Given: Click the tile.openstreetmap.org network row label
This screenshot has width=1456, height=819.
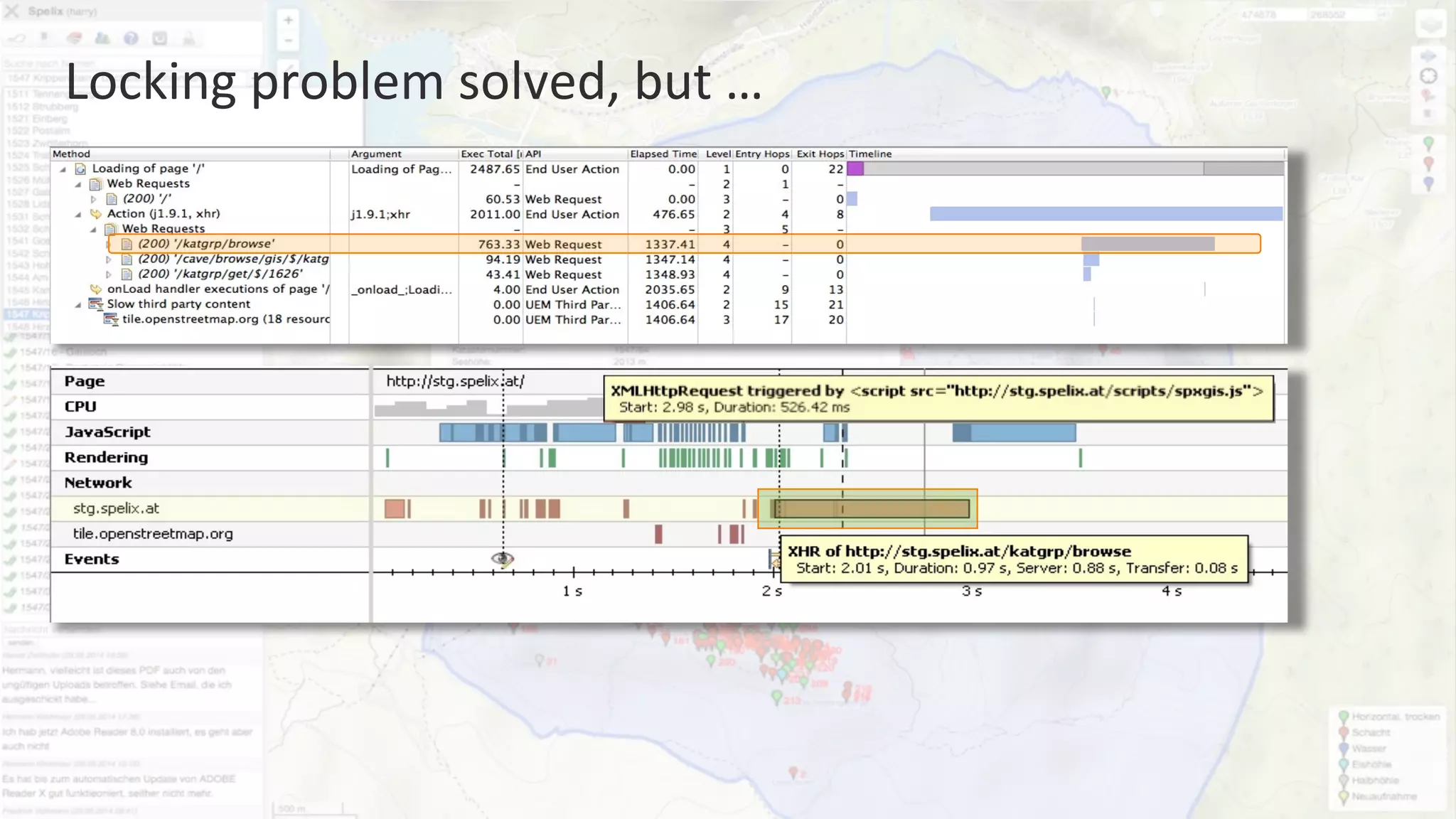Looking at the screenshot, I should coord(152,534).
